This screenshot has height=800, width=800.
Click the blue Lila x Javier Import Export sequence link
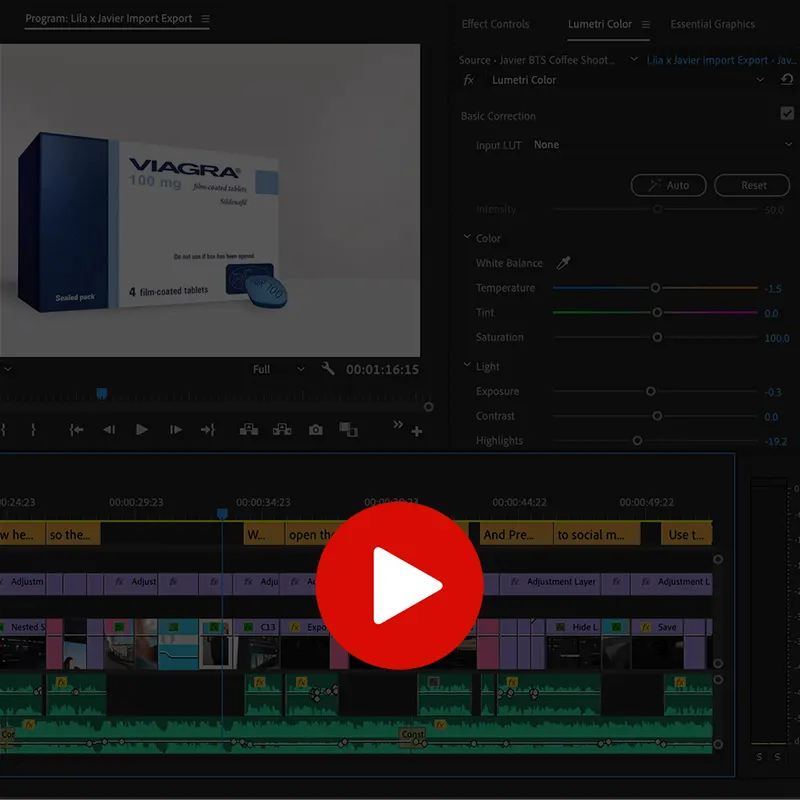(720, 60)
